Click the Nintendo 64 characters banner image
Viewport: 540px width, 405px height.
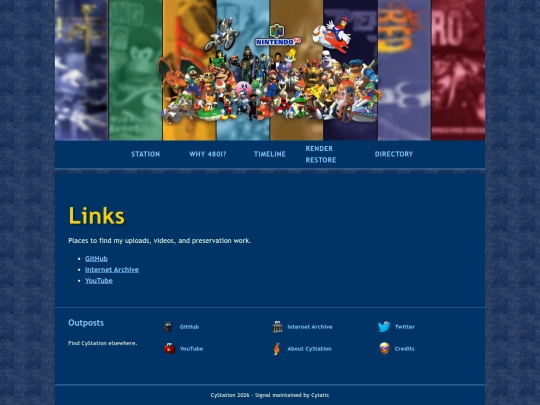click(x=270, y=70)
